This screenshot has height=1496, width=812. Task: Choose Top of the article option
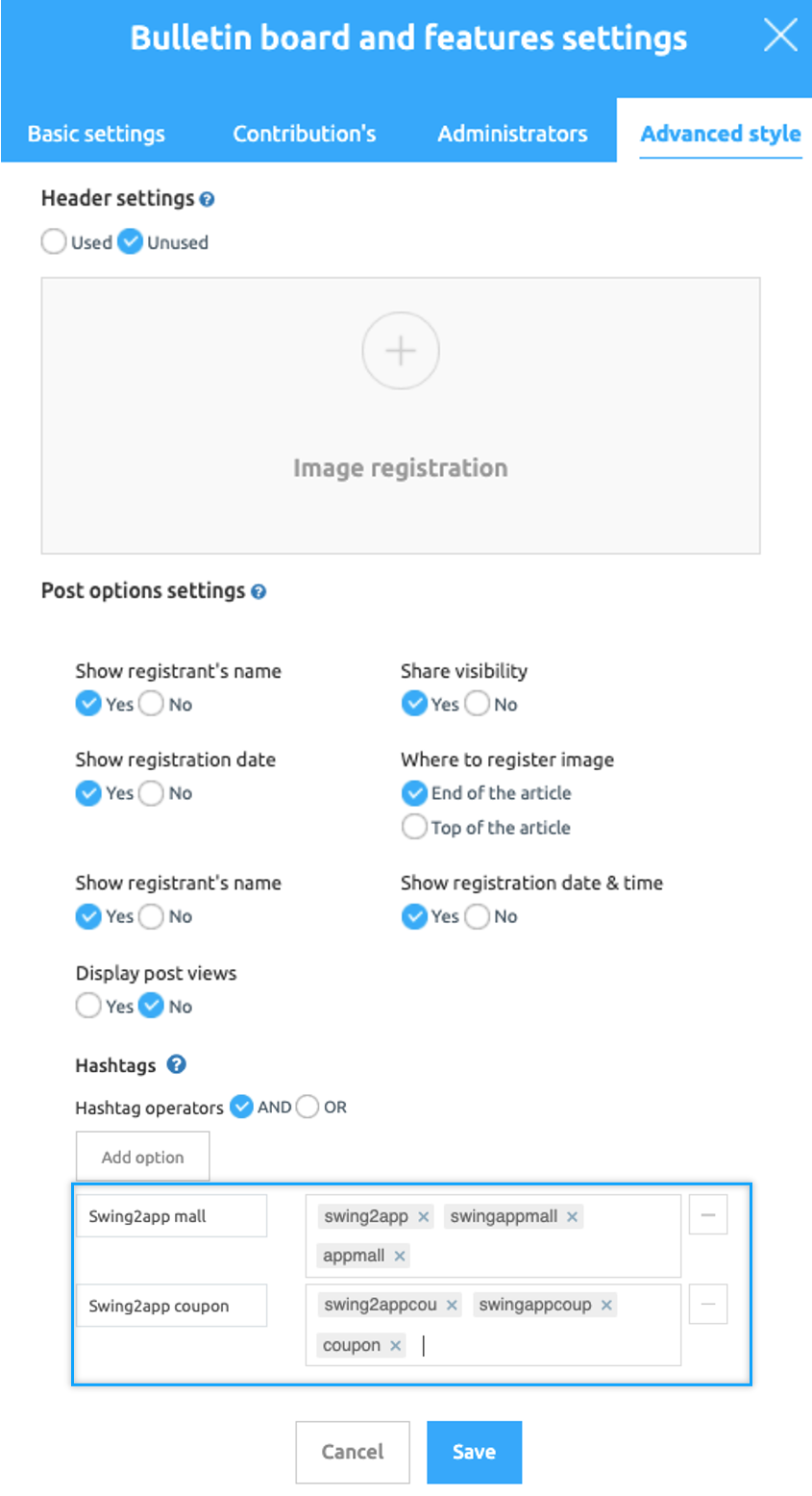pos(414,827)
